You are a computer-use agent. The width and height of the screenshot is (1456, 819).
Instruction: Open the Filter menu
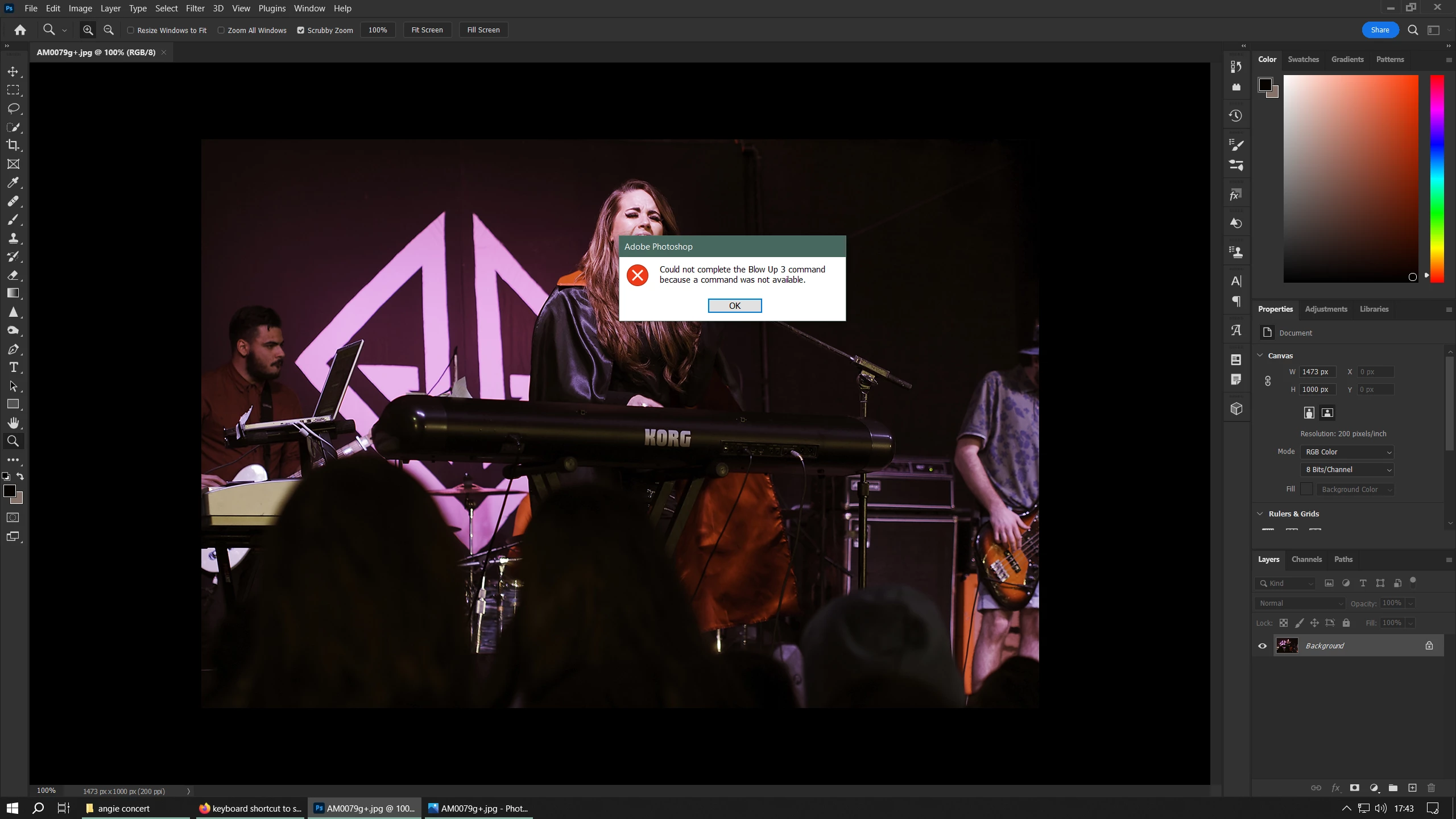click(195, 9)
